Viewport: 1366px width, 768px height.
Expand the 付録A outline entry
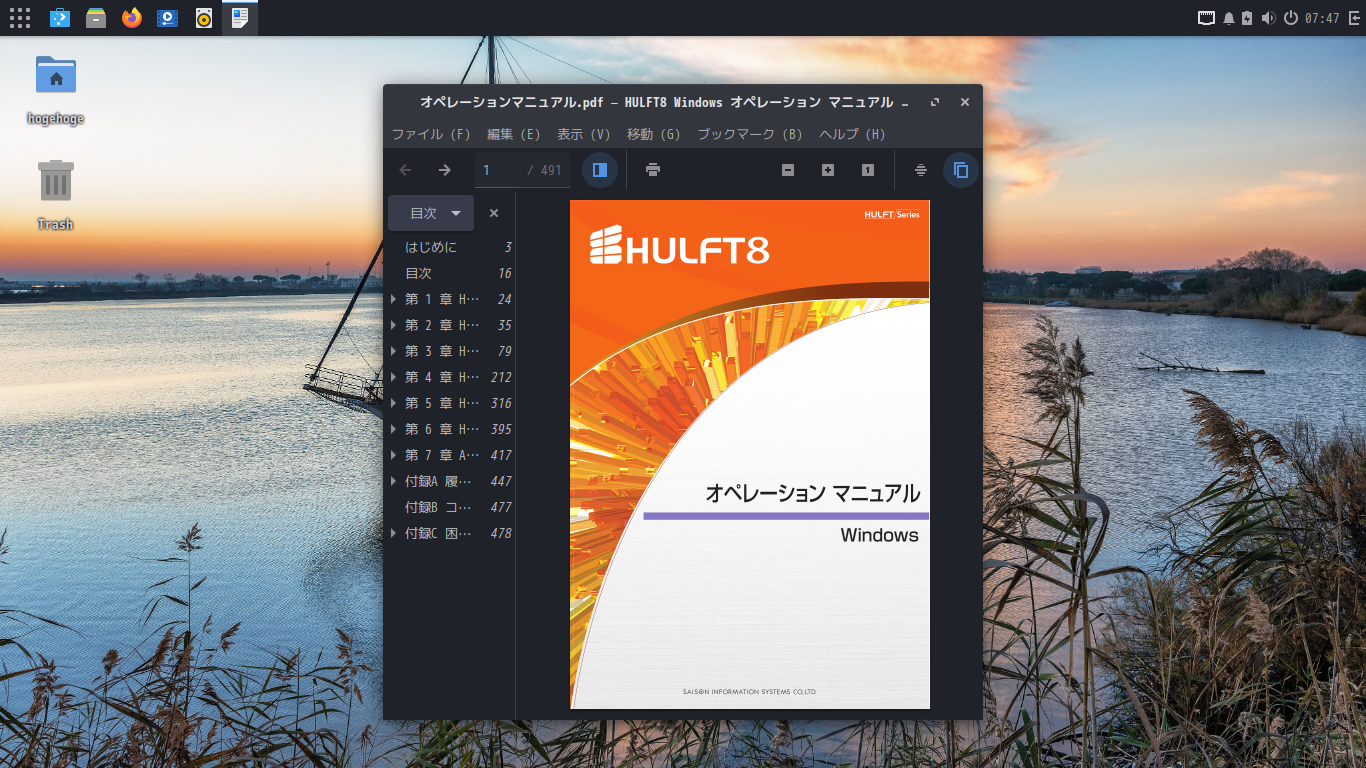point(394,481)
